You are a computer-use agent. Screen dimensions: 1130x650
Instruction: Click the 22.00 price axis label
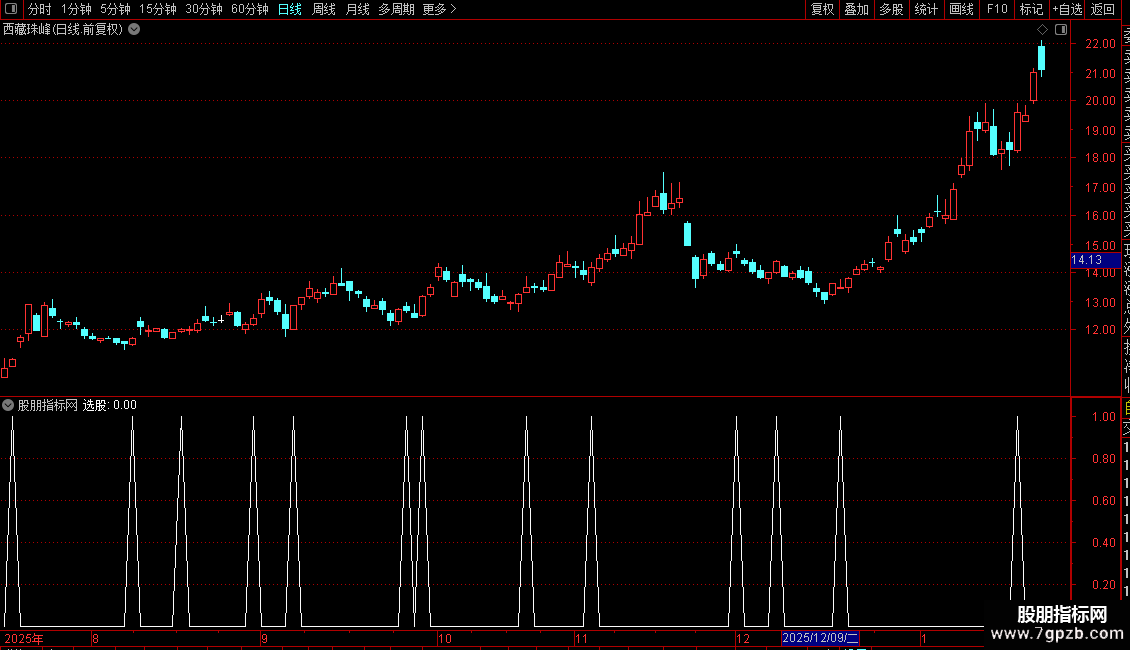1100,44
